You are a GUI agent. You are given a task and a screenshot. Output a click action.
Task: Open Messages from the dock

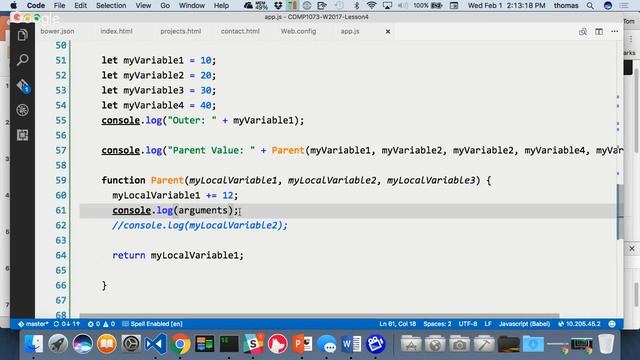(x=327, y=344)
